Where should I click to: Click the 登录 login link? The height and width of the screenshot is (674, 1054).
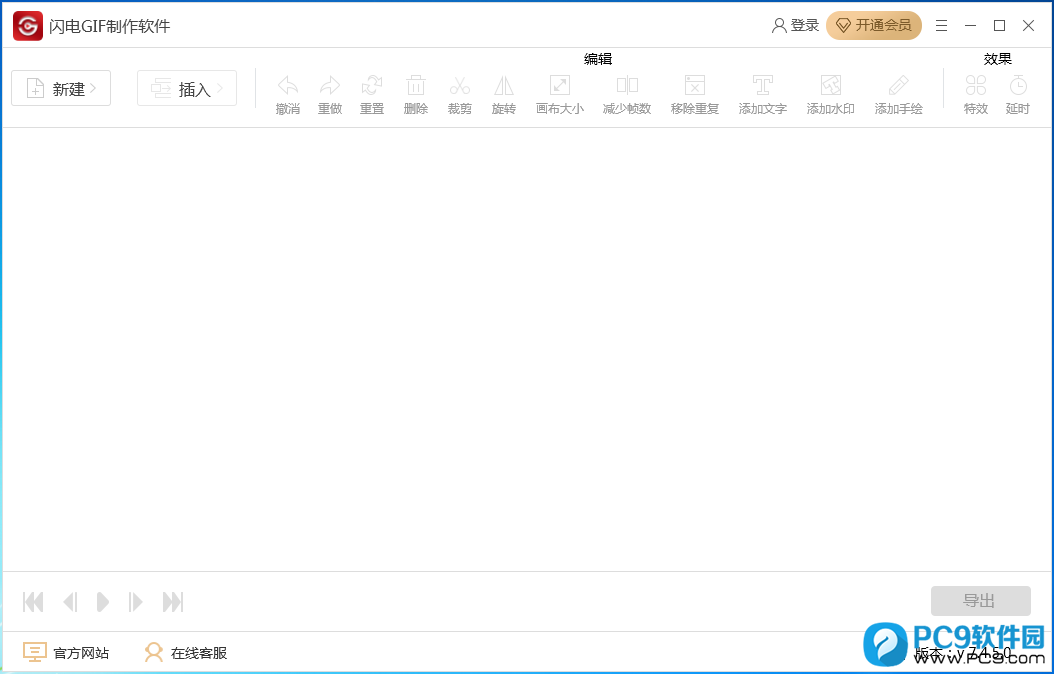(796, 26)
